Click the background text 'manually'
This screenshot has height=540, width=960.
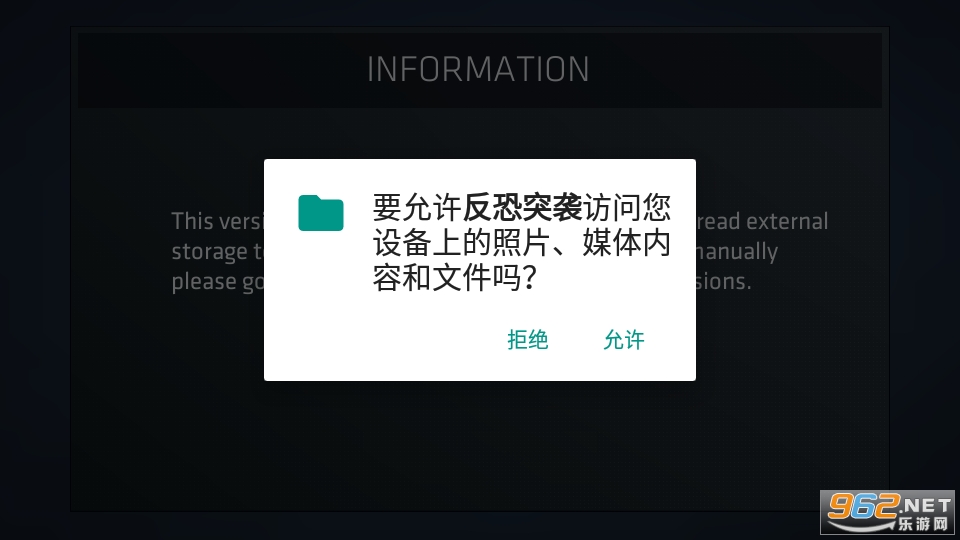click(x=737, y=252)
